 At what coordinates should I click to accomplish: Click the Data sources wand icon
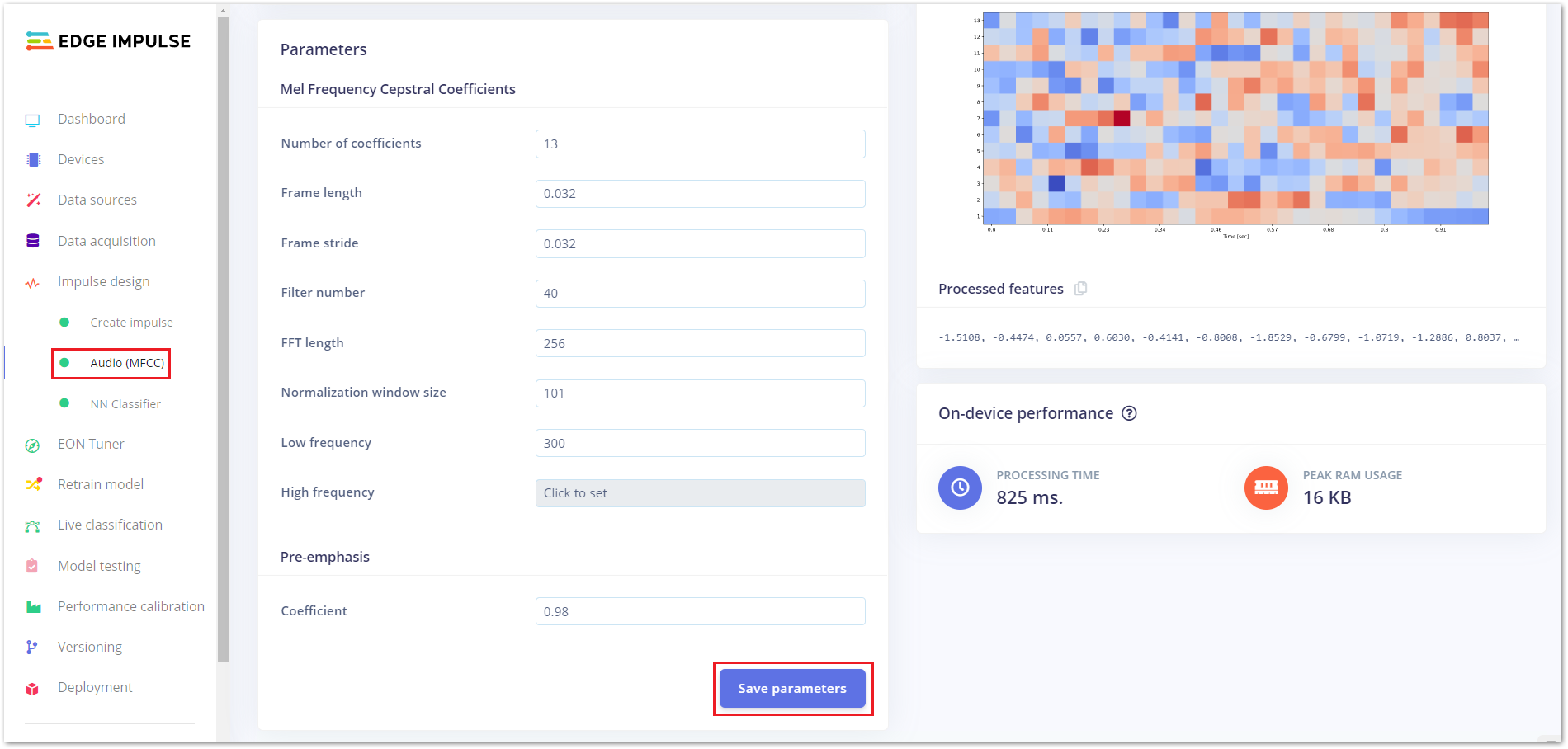click(33, 200)
